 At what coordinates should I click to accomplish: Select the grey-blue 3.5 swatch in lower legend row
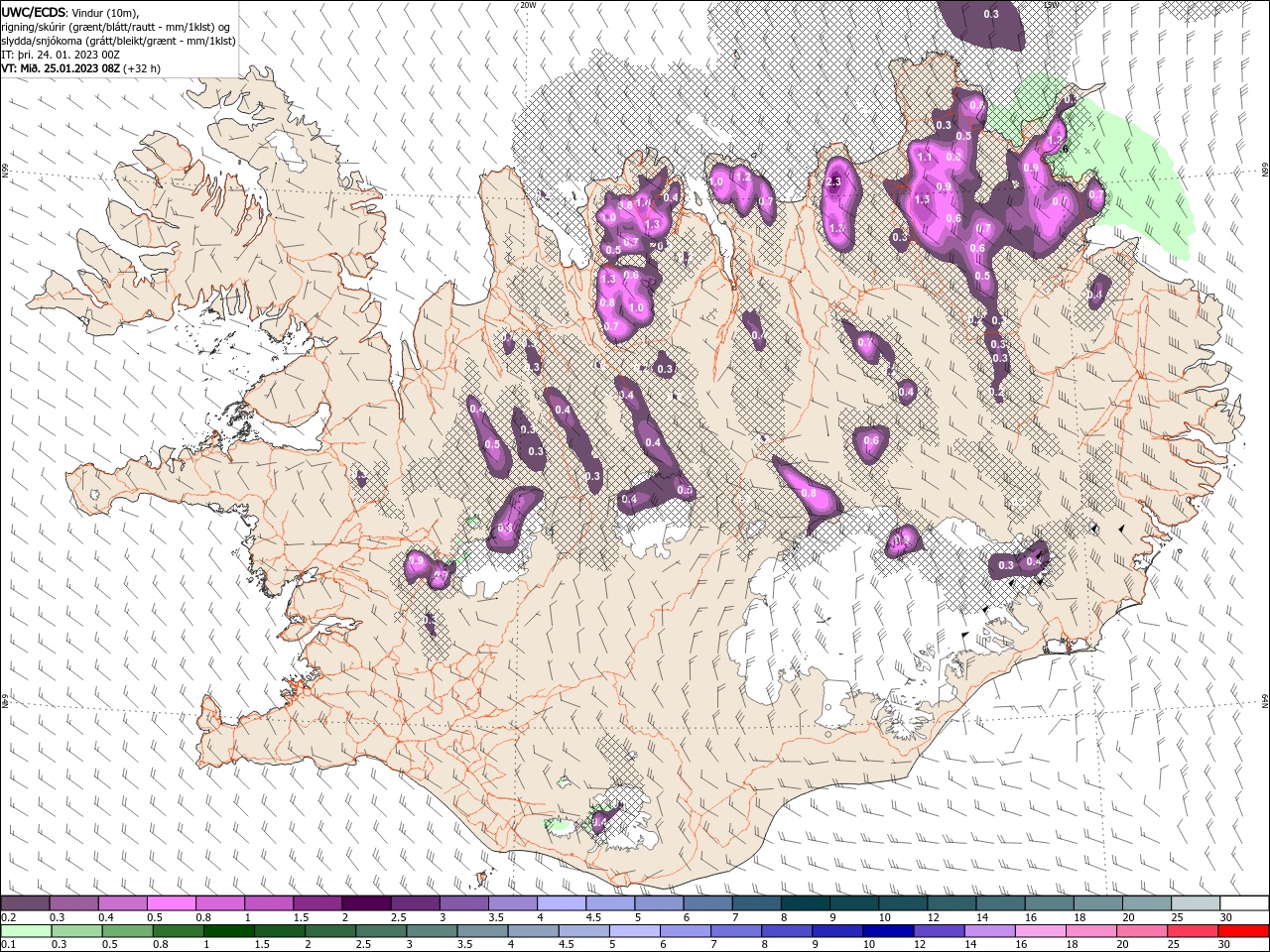coord(481,931)
